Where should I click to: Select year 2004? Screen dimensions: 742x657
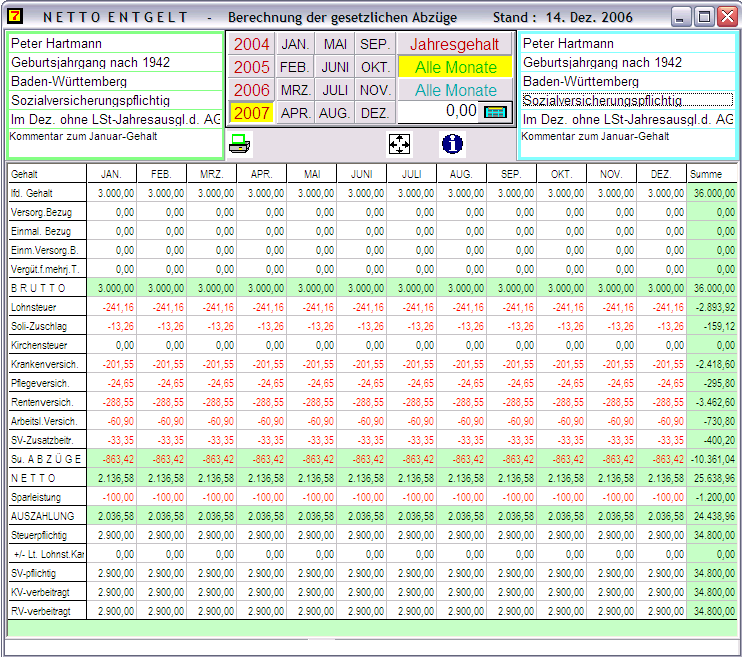(252, 44)
